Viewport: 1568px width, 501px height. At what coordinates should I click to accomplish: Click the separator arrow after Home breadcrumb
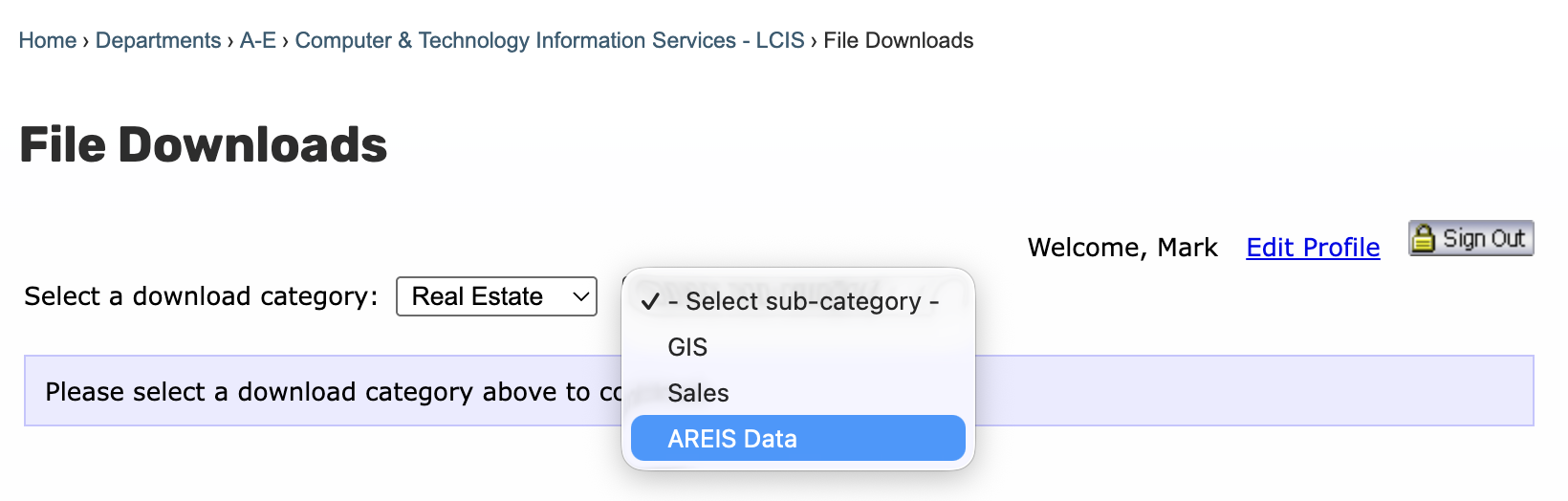(86, 41)
